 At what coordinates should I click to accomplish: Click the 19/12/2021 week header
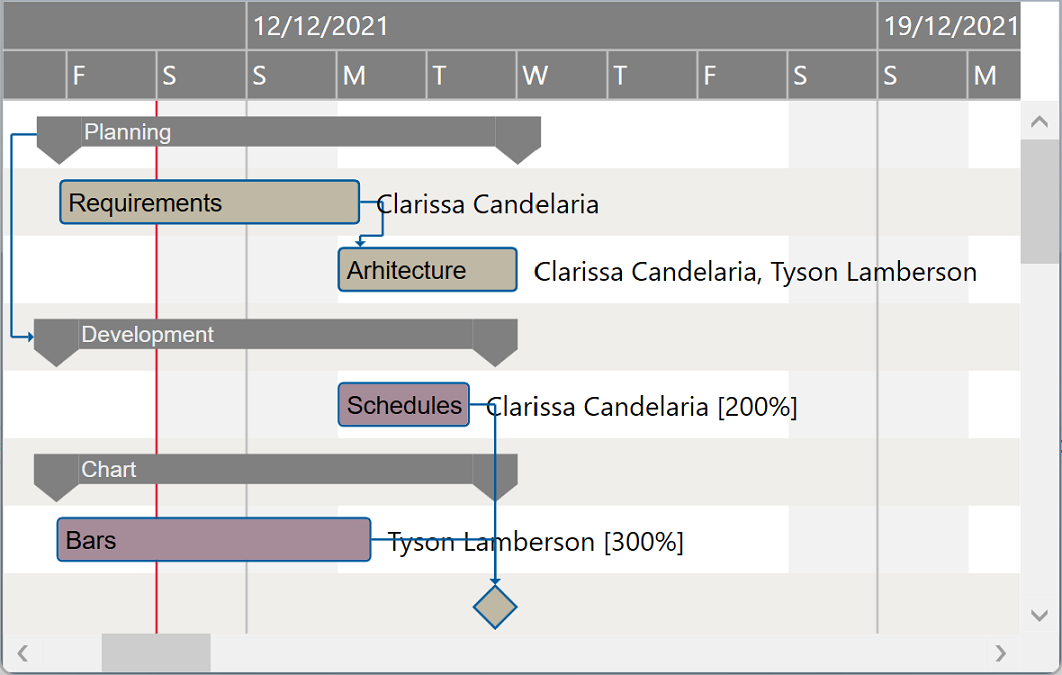pyautogui.click(x=949, y=26)
